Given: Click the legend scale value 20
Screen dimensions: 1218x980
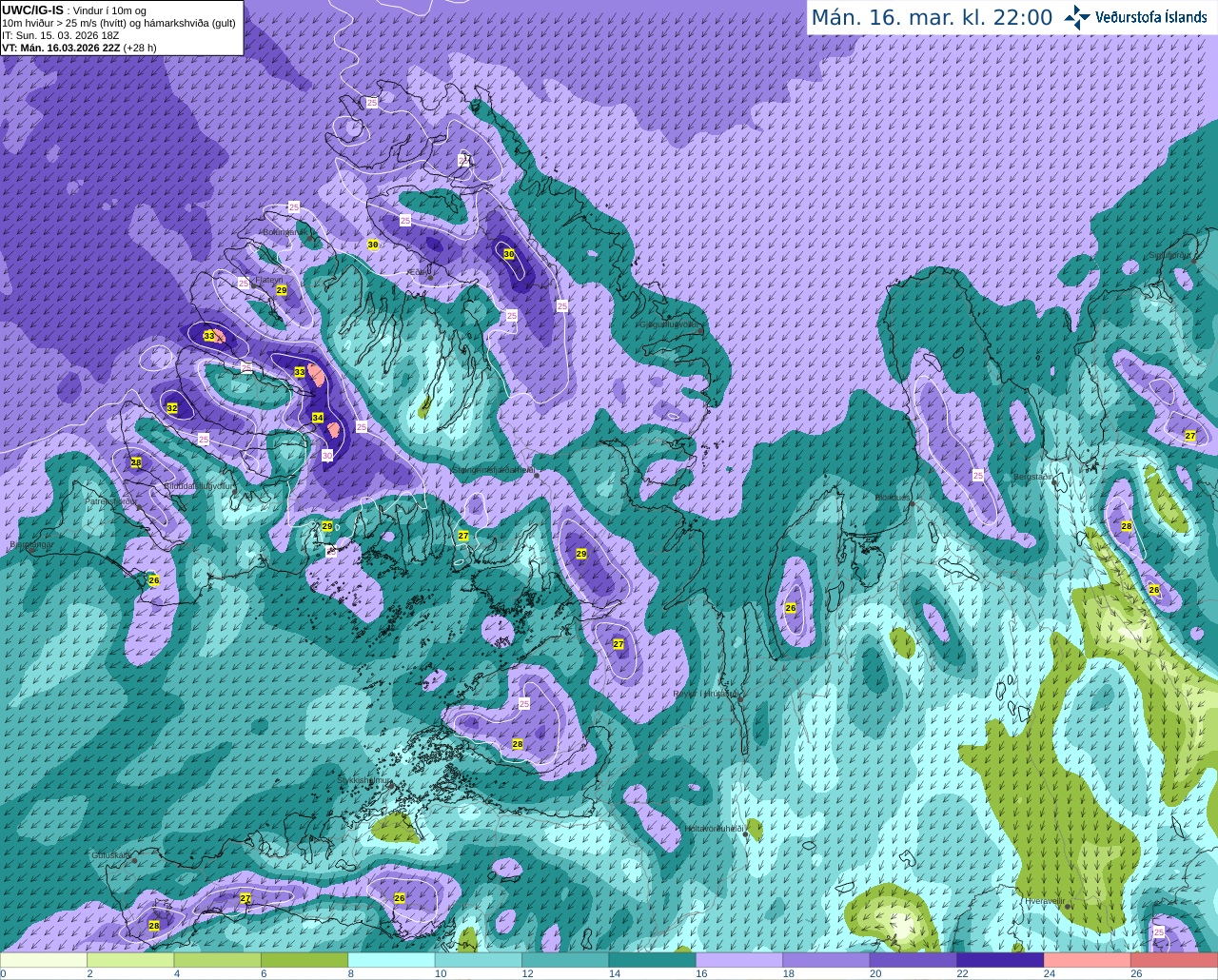Looking at the screenshot, I should coord(875,973).
